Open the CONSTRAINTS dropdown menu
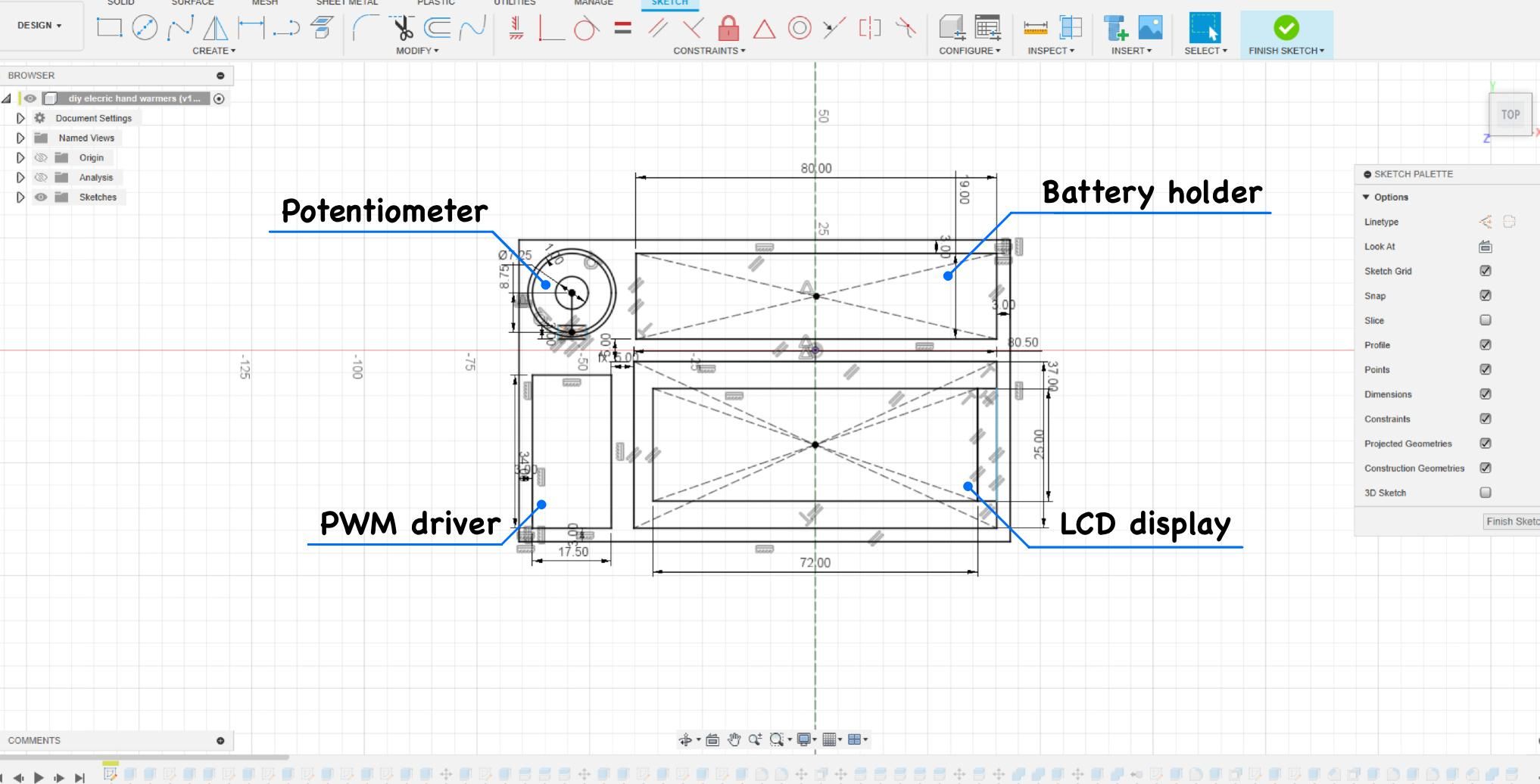This screenshot has height=784, width=1540. point(709,51)
